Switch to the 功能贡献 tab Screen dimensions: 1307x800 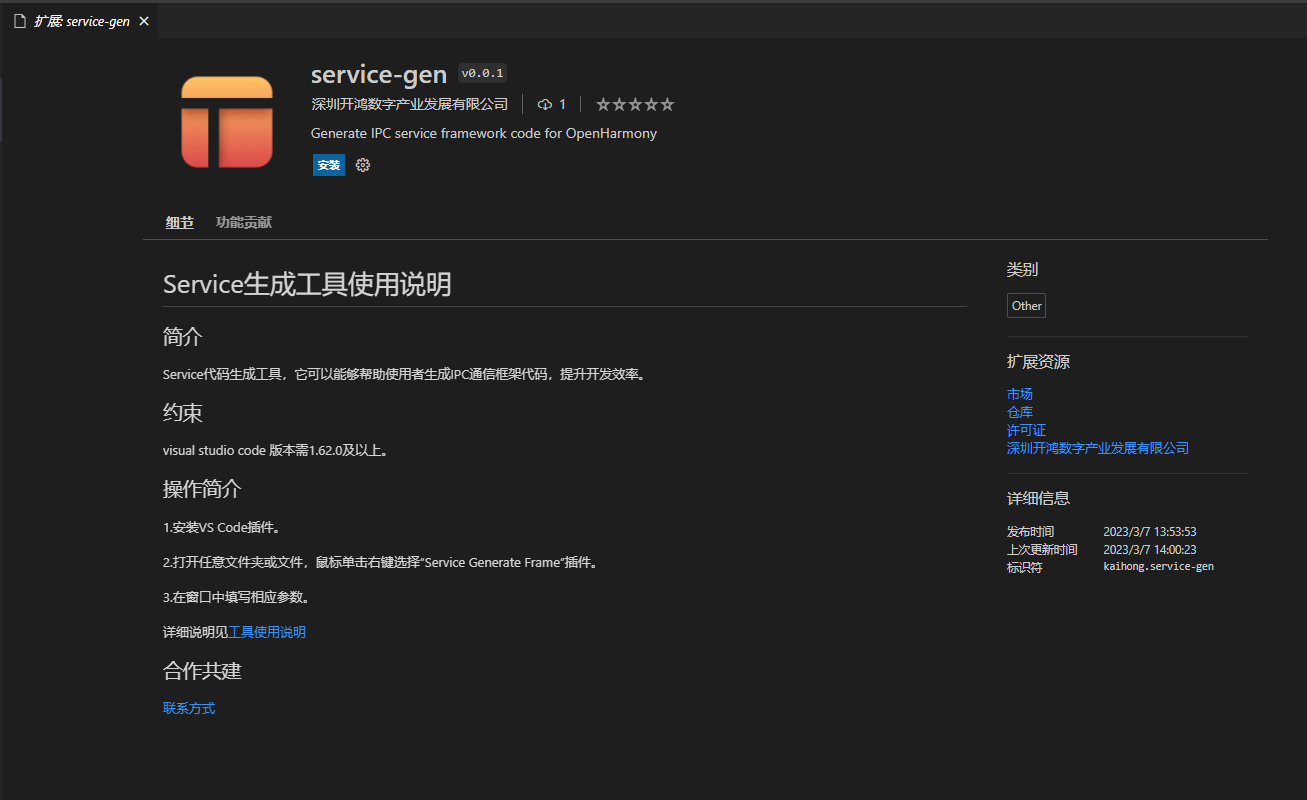coord(243,222)
